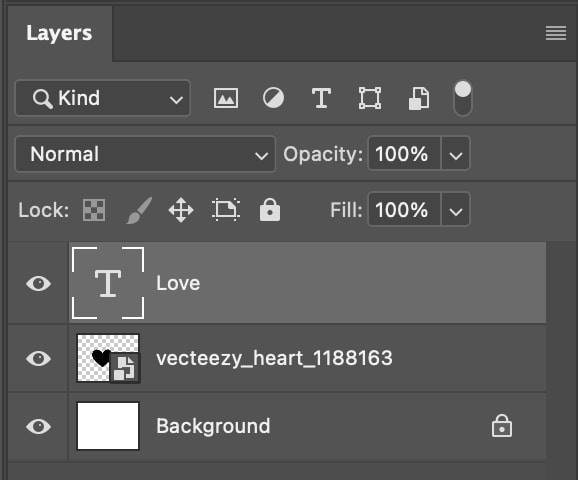Lock position move arrows icon
The image size is (578, 480).
coord(181,210)
